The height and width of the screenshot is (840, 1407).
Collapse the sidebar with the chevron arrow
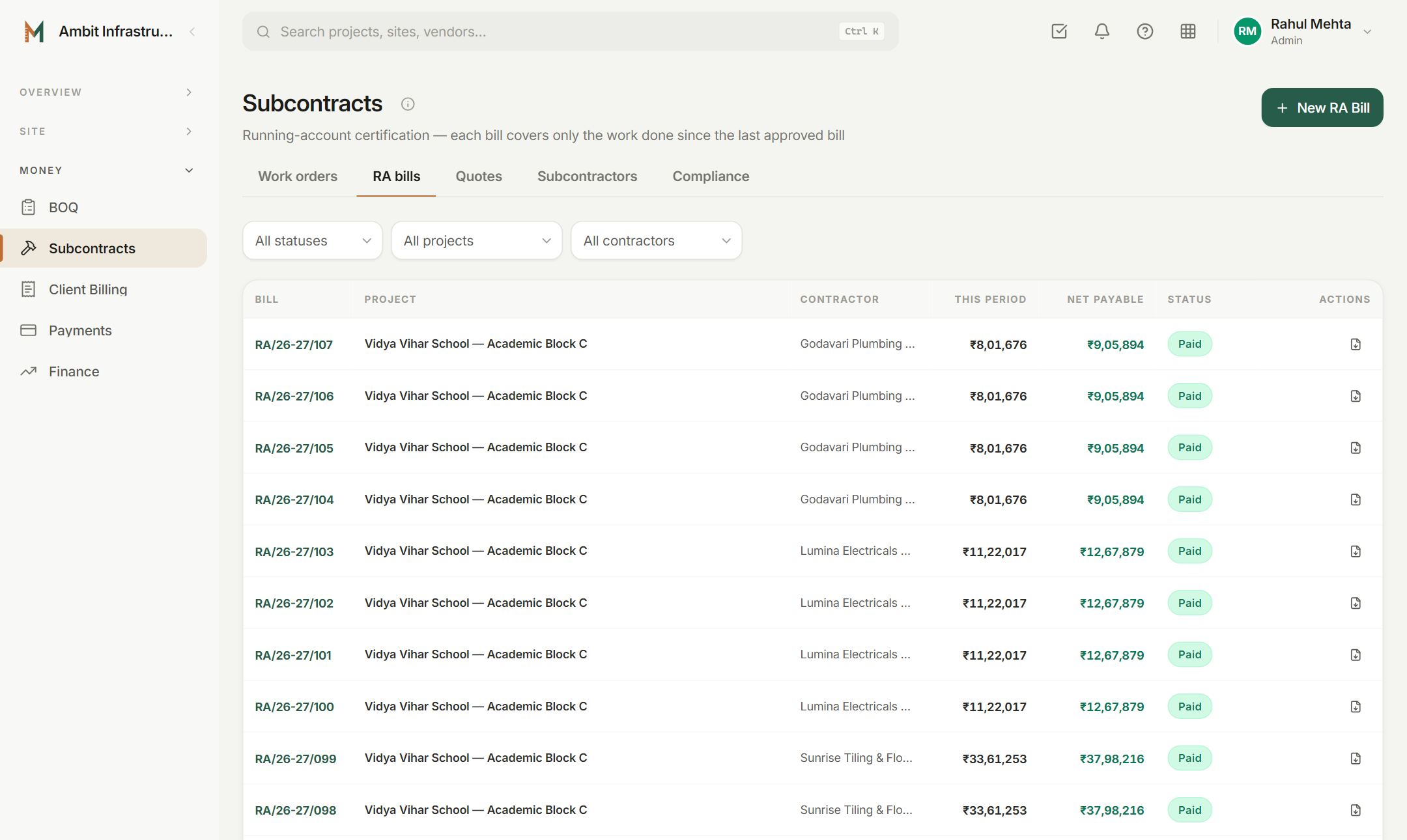[x=192, y=31]
